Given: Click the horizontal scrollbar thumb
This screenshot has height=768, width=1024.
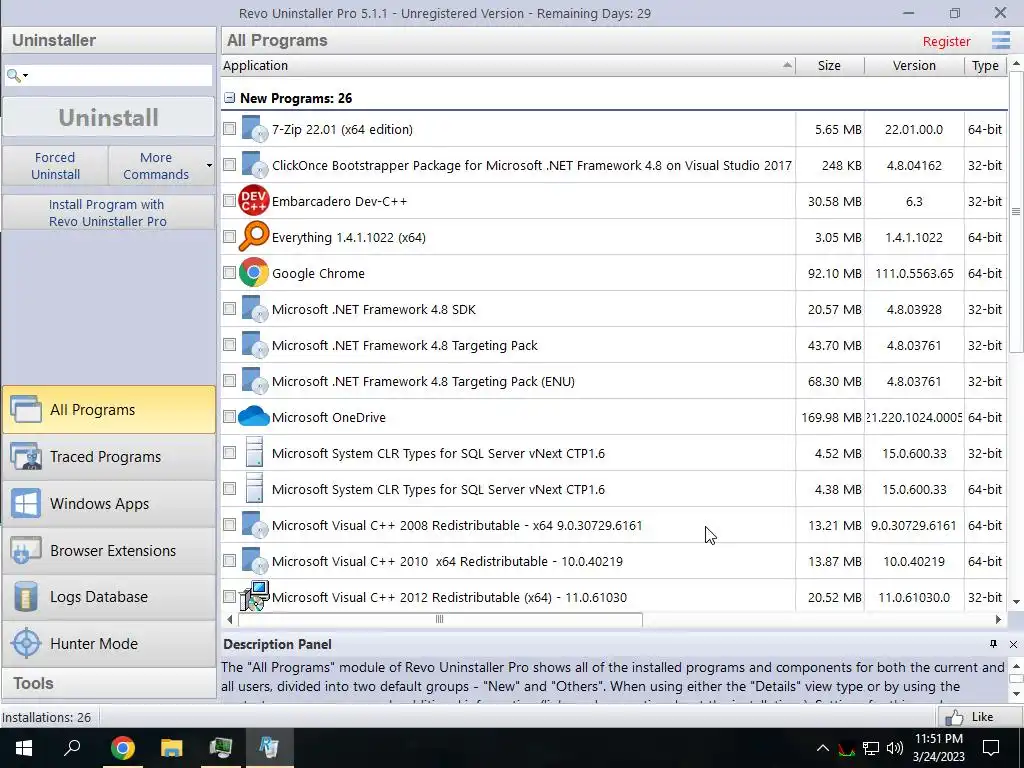Looking at the screenshot, I should pyautogui.click(x=440, y=619).
